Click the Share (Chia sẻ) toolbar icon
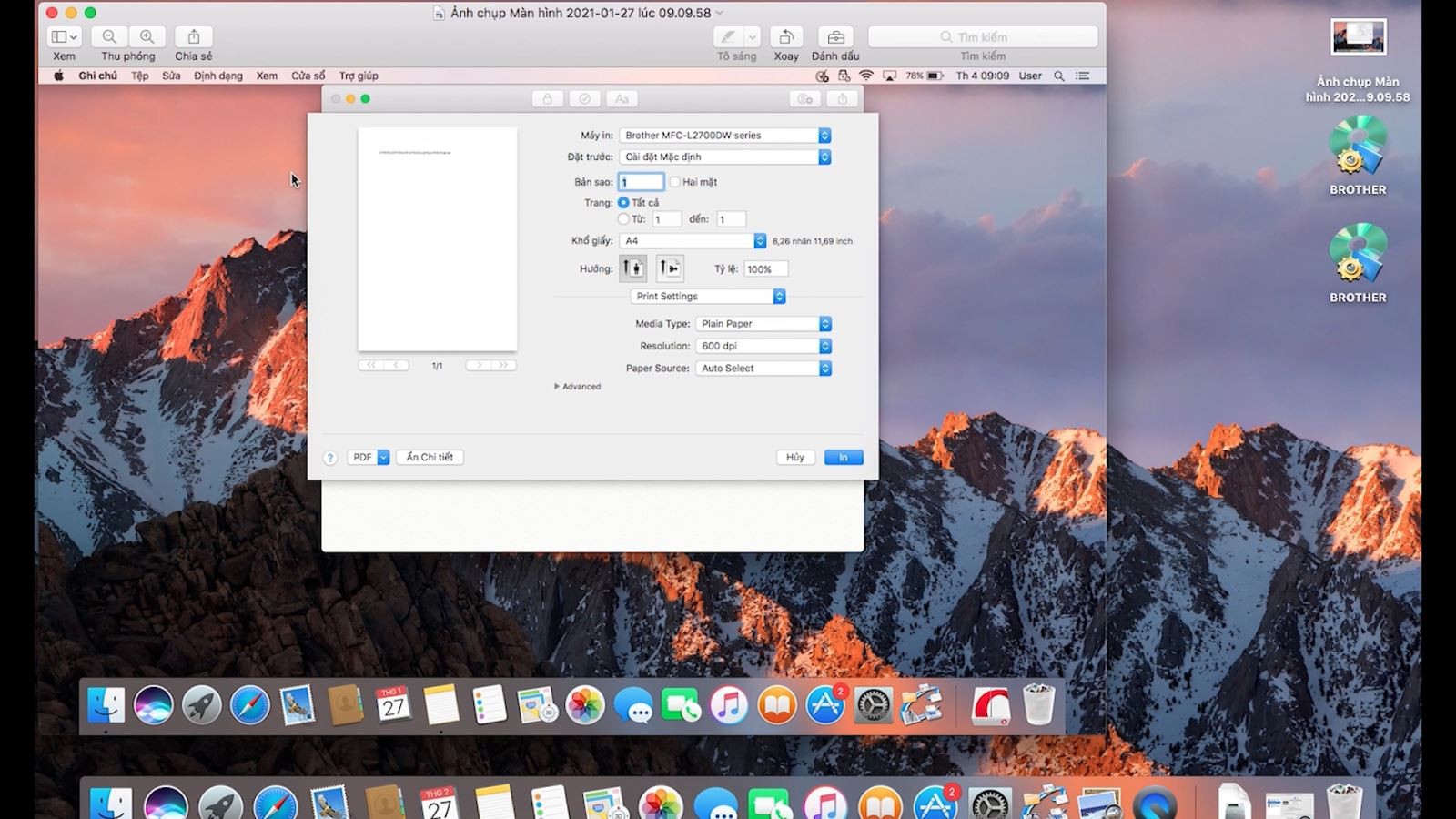 [193, 37]
